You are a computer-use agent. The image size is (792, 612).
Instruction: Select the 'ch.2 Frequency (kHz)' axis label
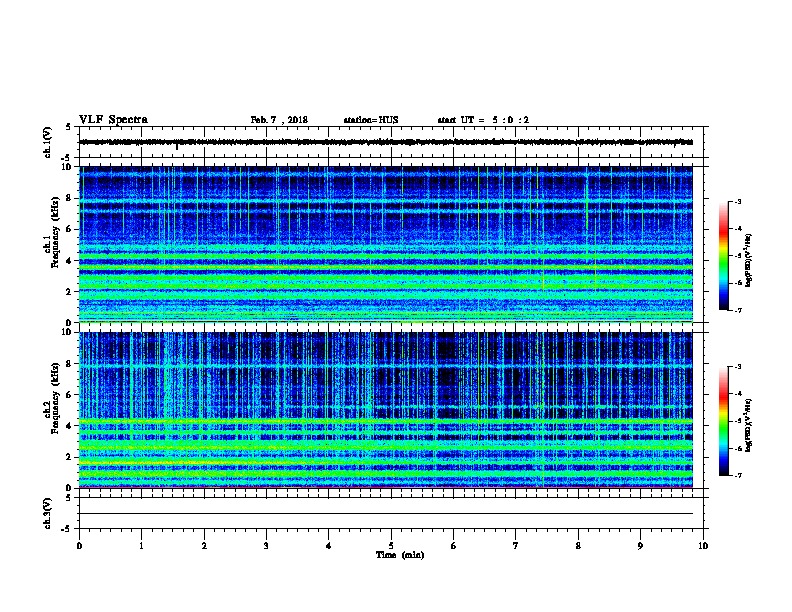[x=51, y=398]
